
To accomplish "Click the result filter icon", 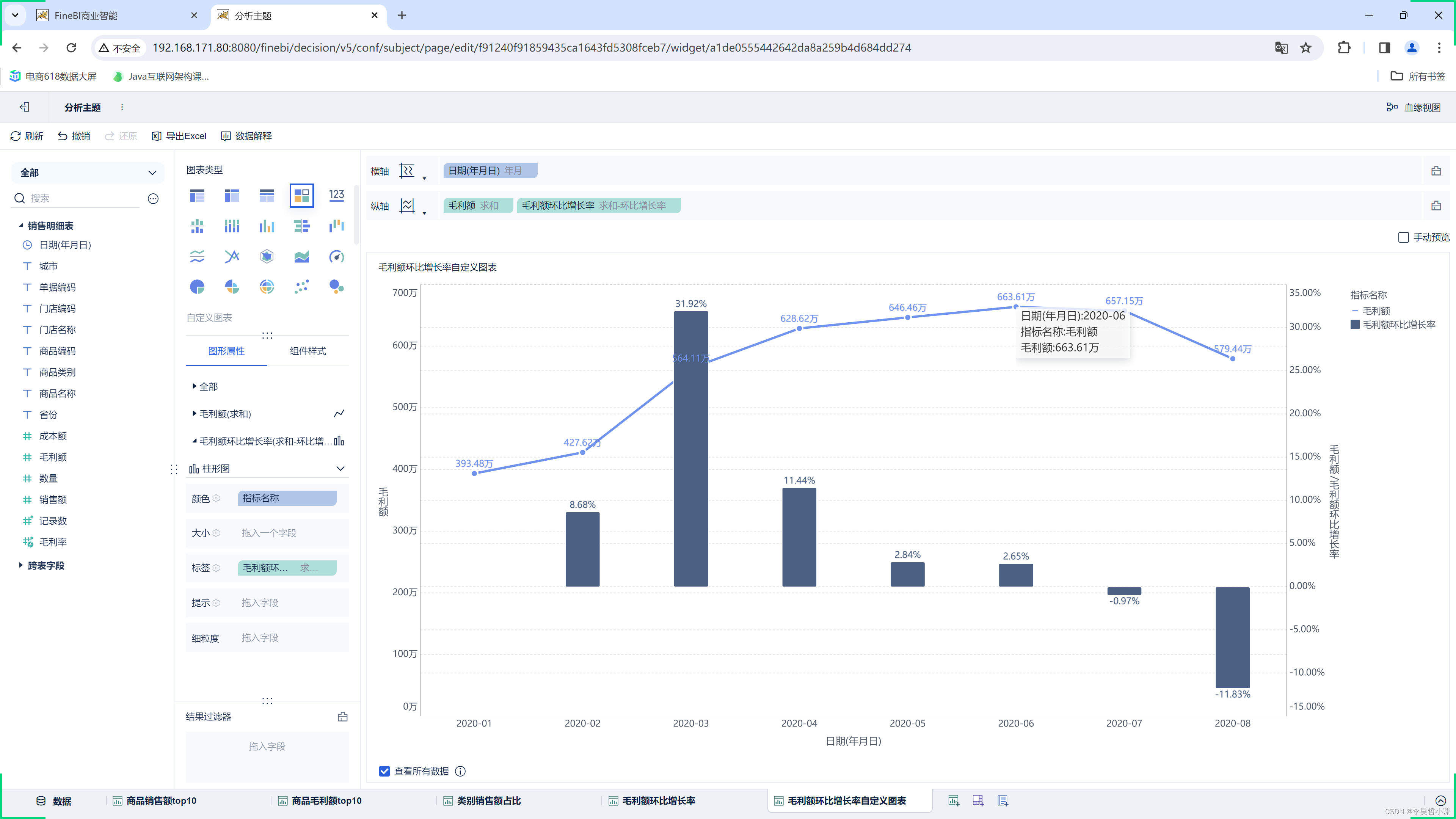I will (x=342, y=717).
